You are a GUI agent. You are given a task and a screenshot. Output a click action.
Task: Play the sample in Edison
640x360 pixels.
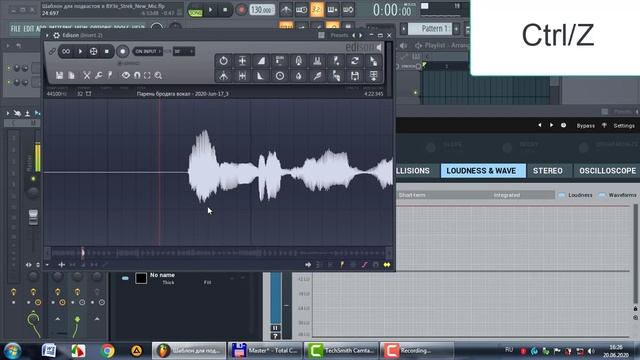point(80,51)
